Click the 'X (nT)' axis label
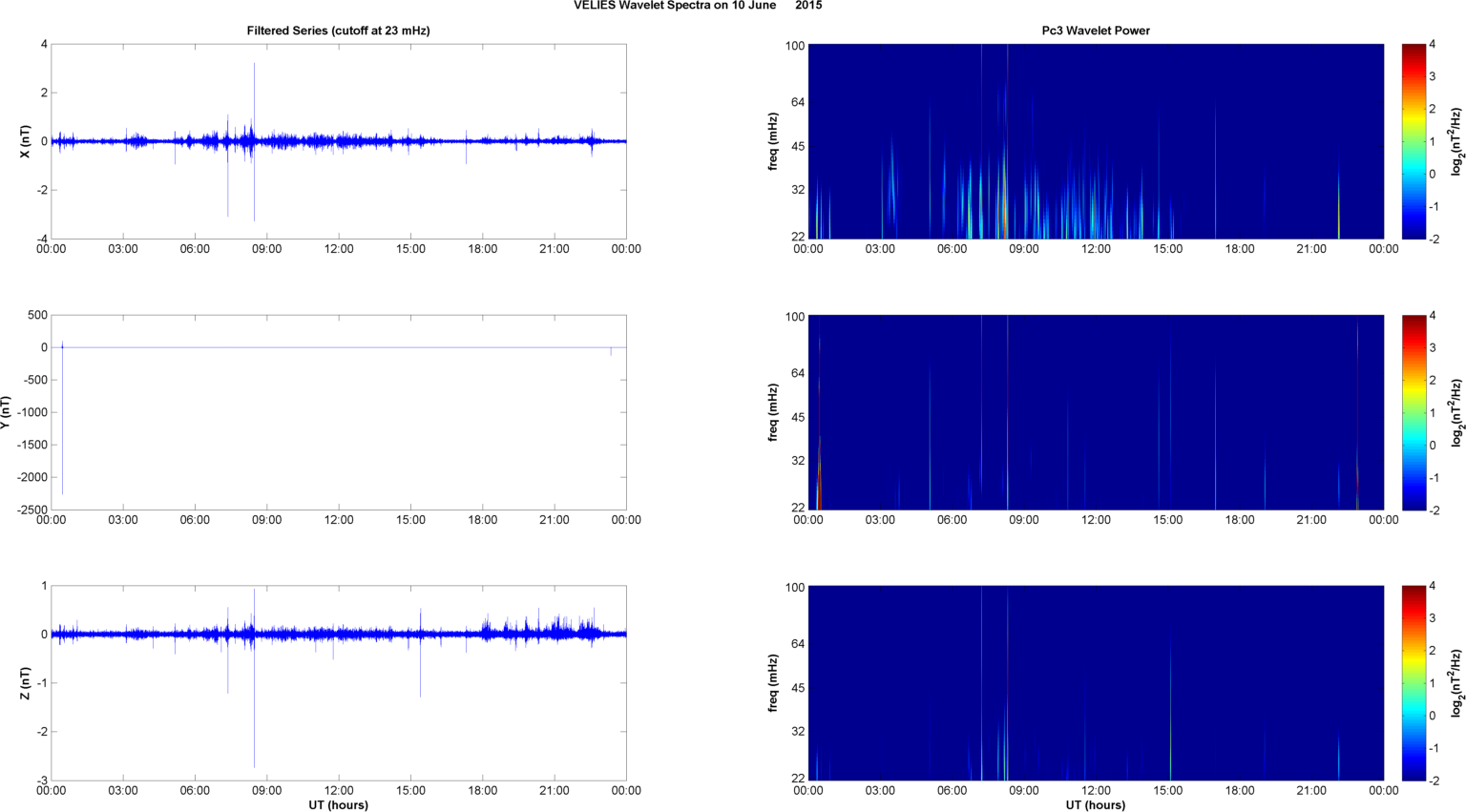1466x812 pixels. [x=26, y=141]
